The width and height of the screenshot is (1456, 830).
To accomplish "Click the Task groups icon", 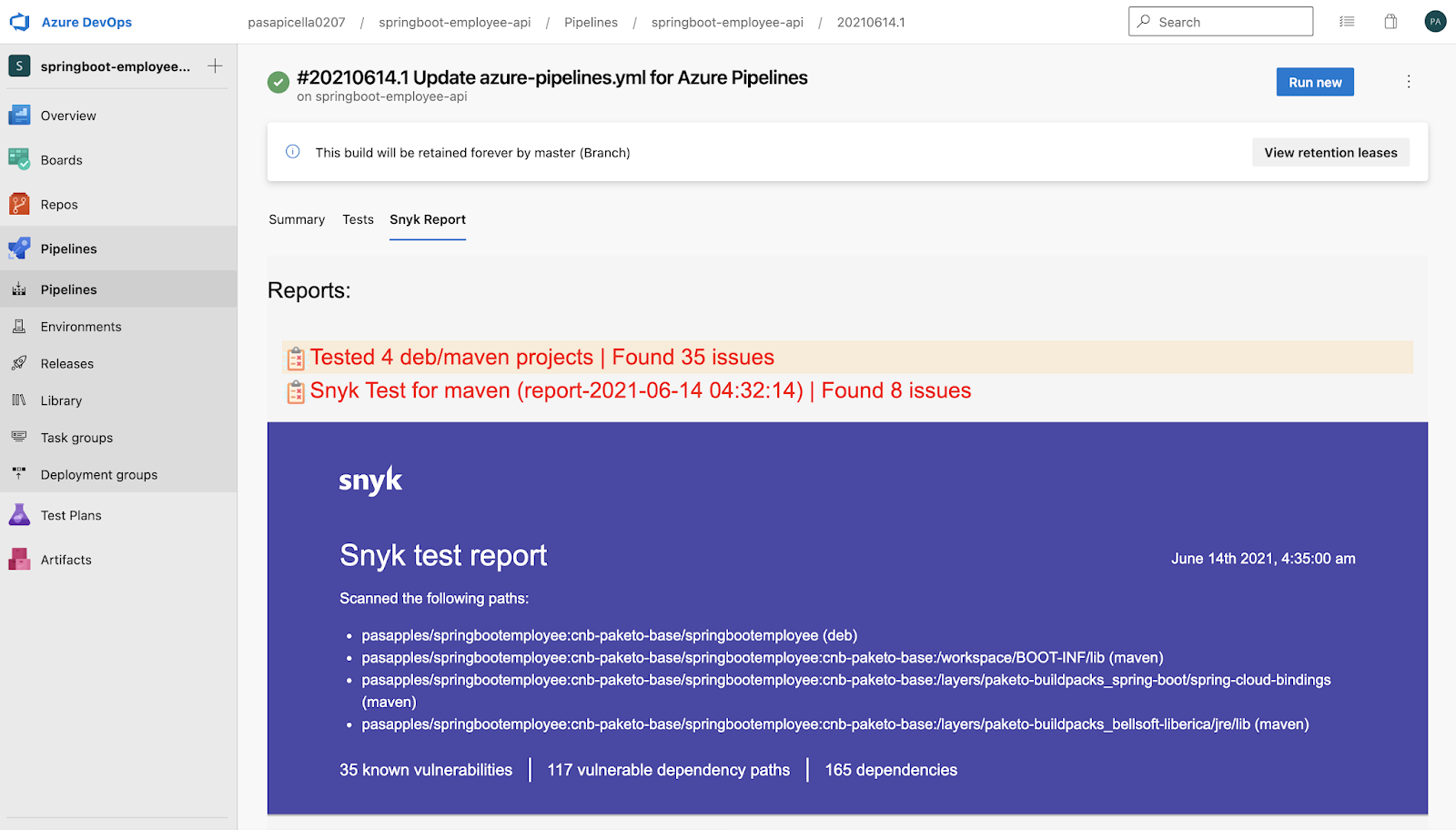I will tap(19, 437).
